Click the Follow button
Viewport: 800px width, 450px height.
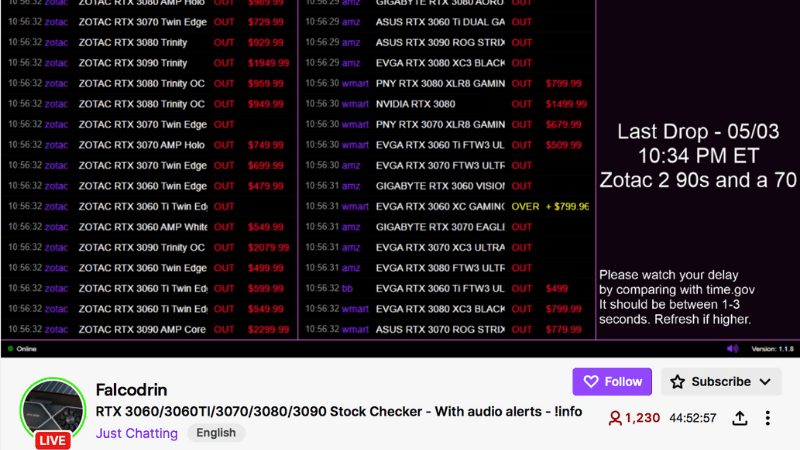[612, 381]
